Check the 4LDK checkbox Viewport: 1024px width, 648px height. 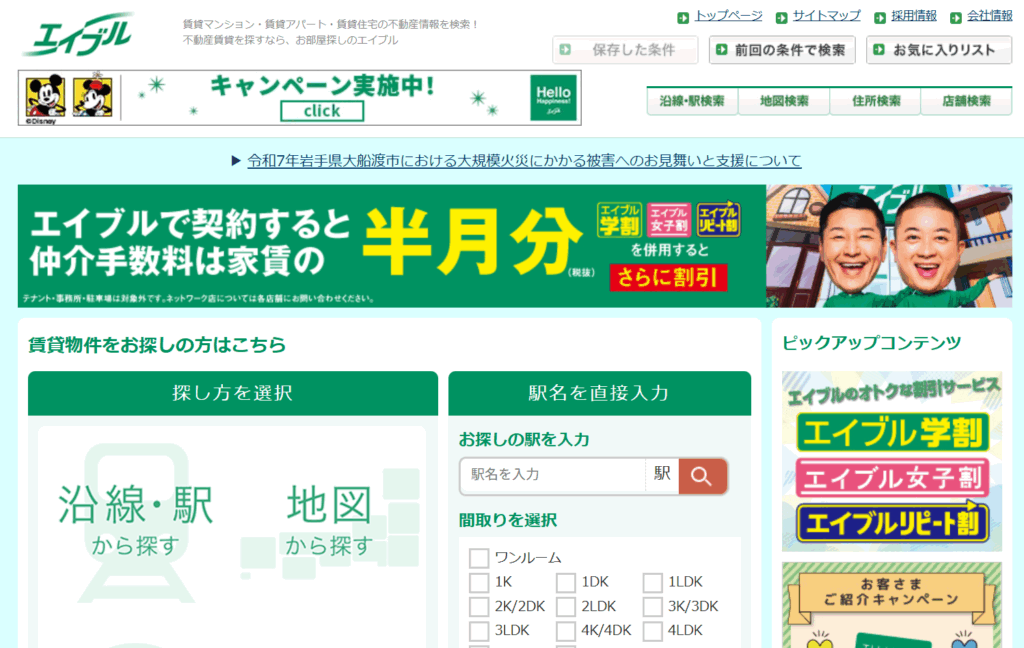tap(652, 630)
